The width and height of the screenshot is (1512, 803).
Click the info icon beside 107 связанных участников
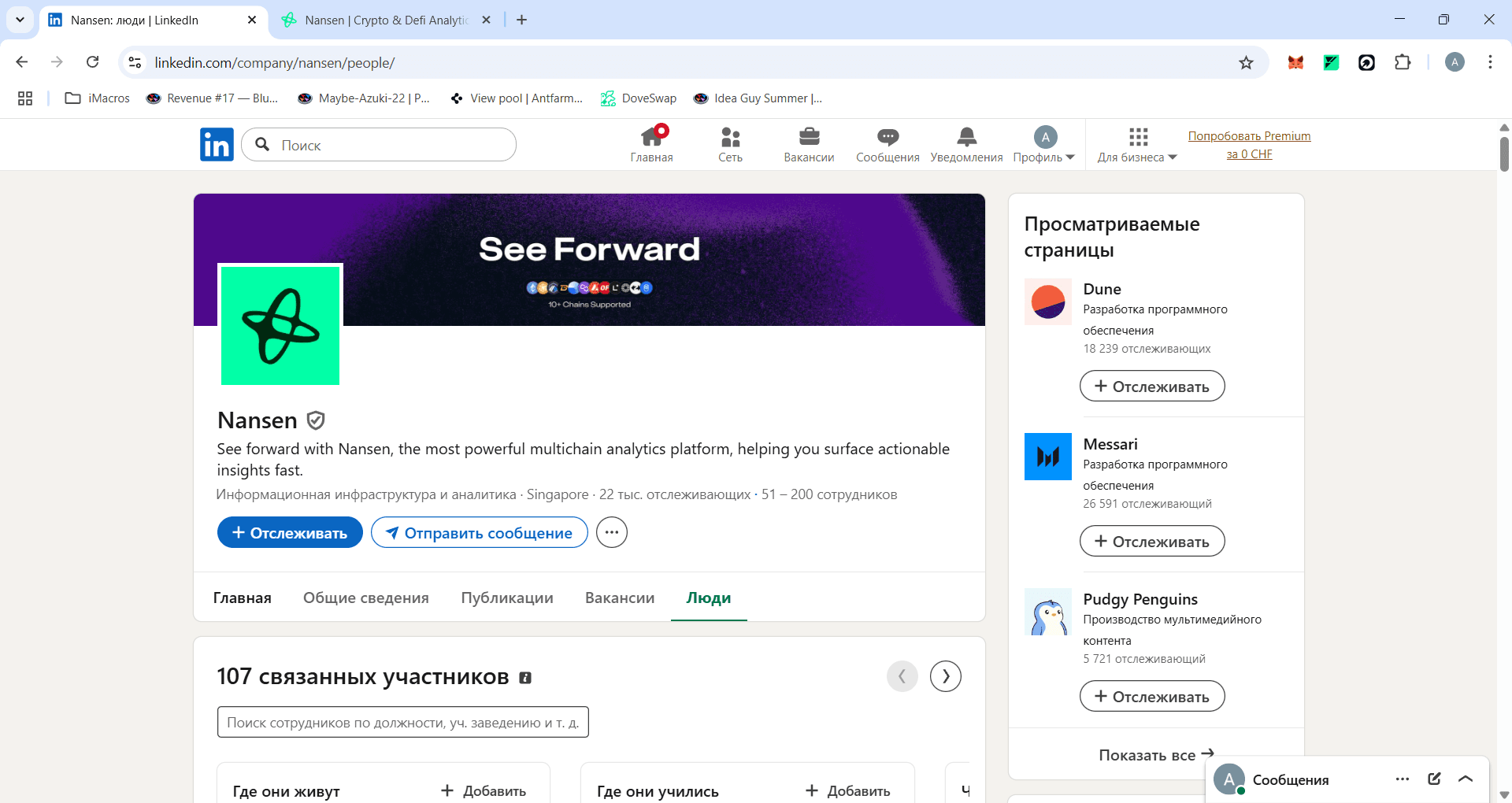coord(525,678)
